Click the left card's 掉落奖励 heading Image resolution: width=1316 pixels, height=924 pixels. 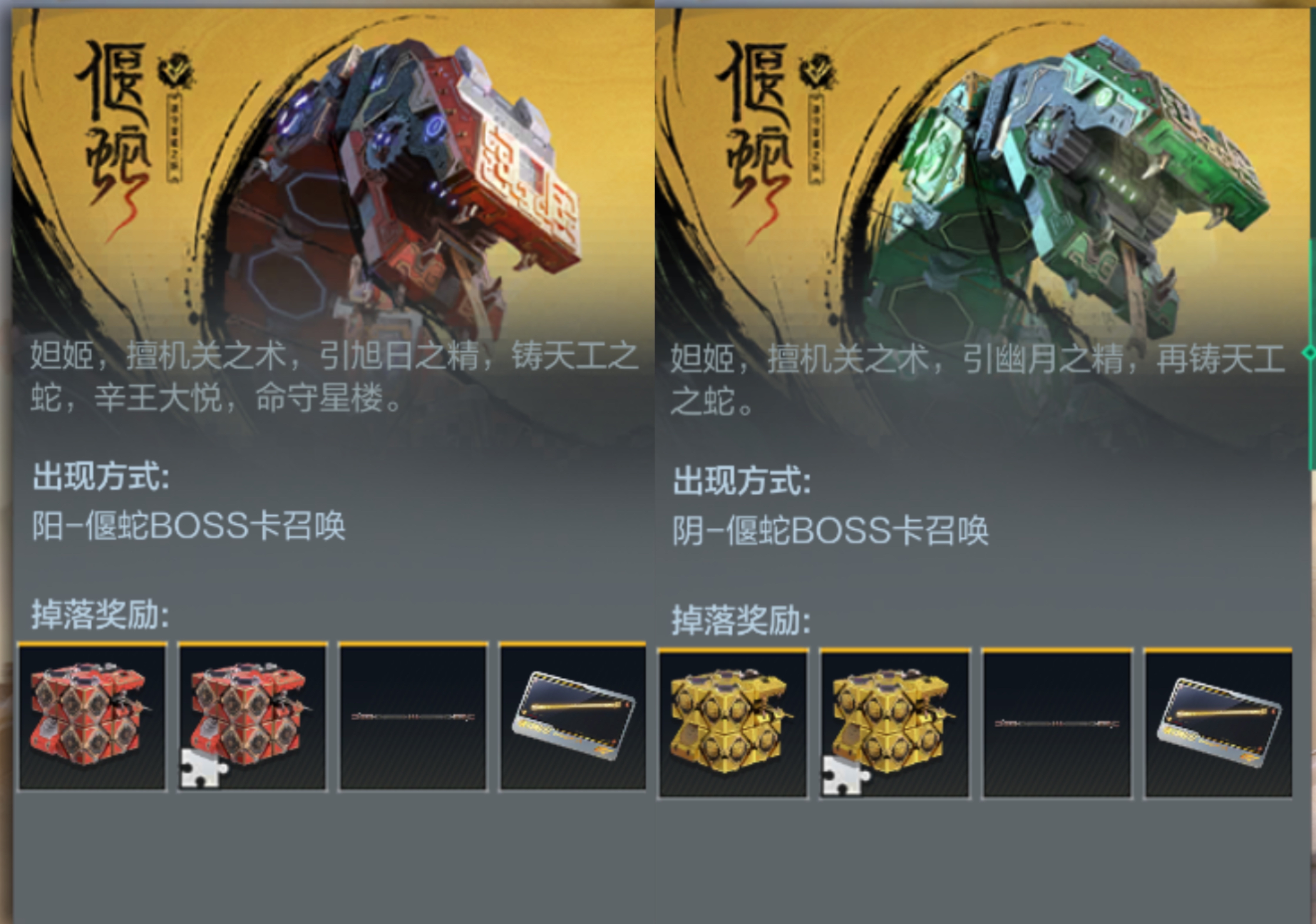[x=100, y=615]
